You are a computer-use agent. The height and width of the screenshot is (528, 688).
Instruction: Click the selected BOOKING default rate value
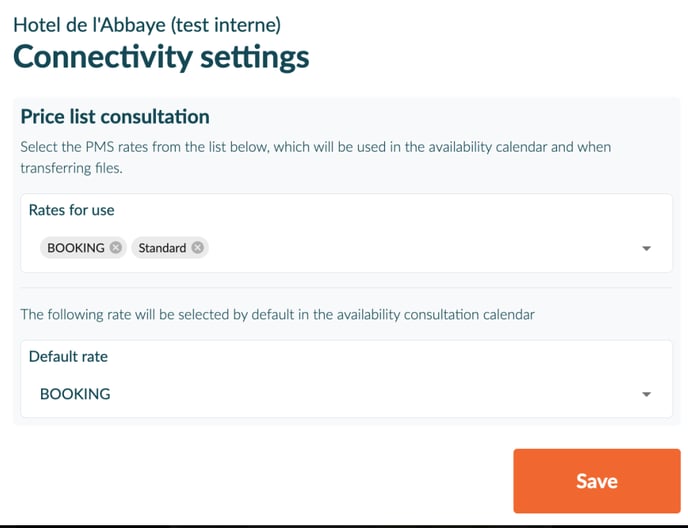75,394
